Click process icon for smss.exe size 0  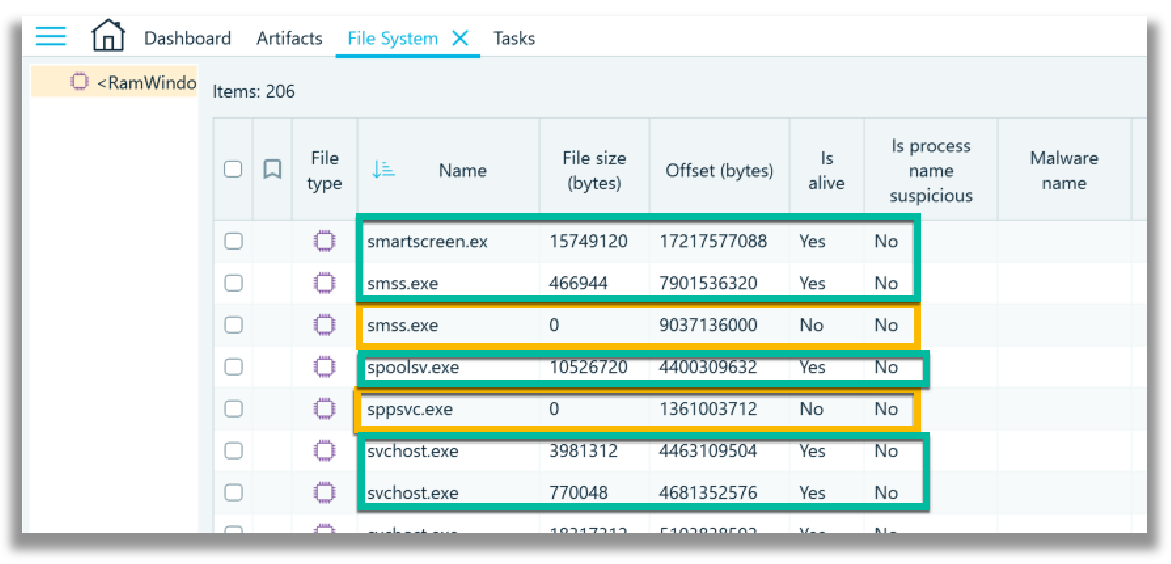coord(323,325)
